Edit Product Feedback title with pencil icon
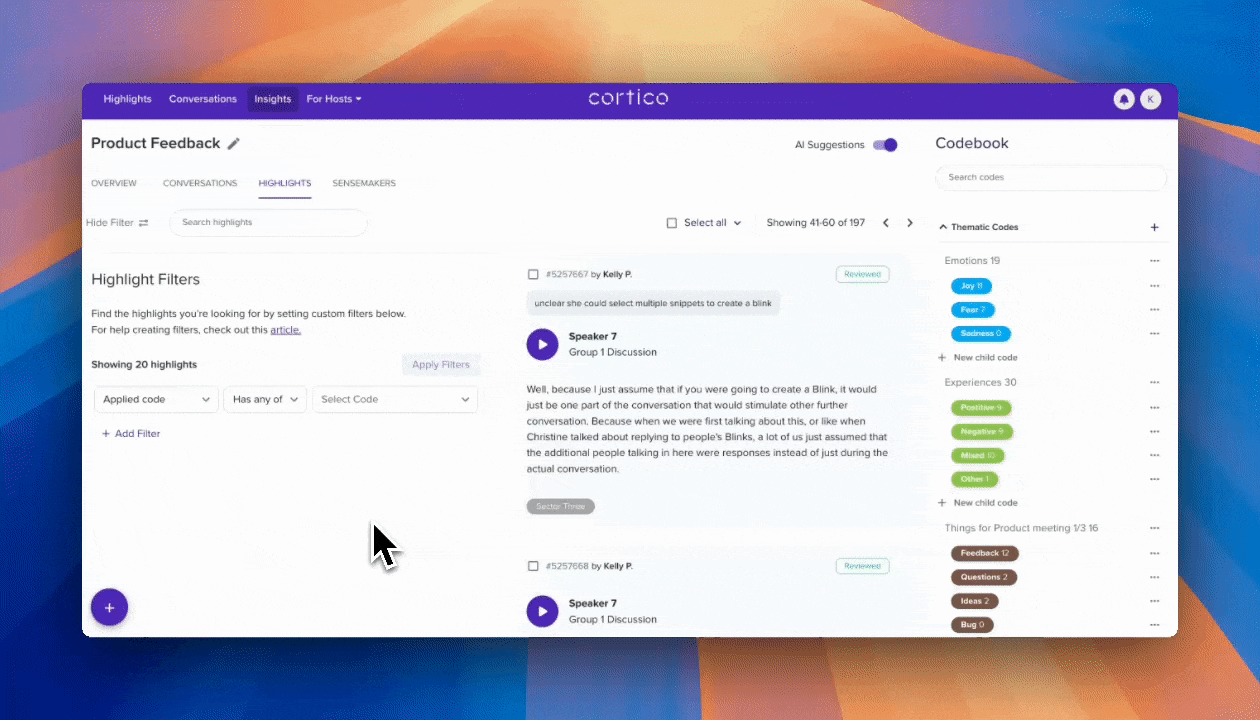 [x=234, y=143]
